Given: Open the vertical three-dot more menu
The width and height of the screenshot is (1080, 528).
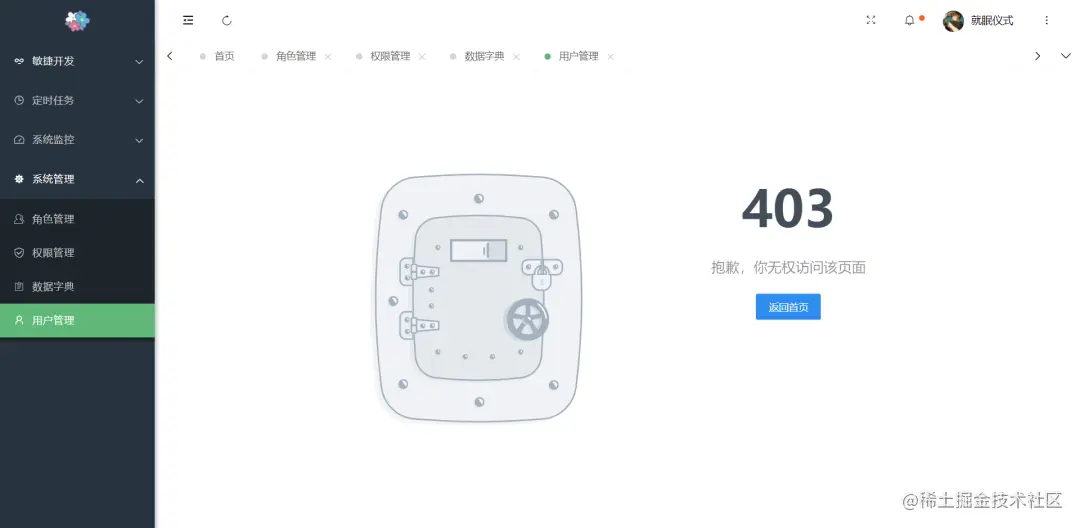Looking at the screenshot, I should tap(1046, 21).
